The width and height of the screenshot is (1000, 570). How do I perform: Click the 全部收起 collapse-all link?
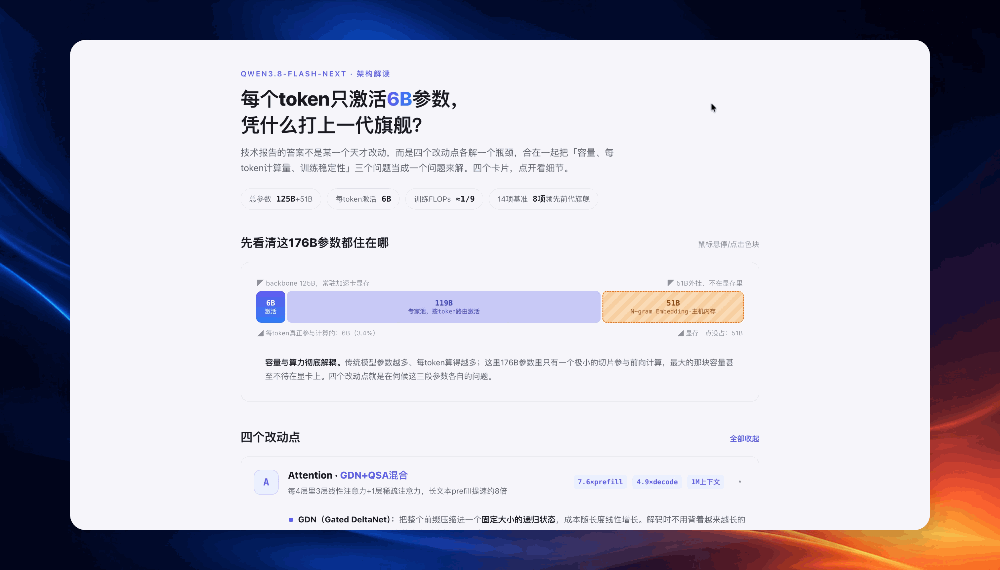[x=744, y=439]
